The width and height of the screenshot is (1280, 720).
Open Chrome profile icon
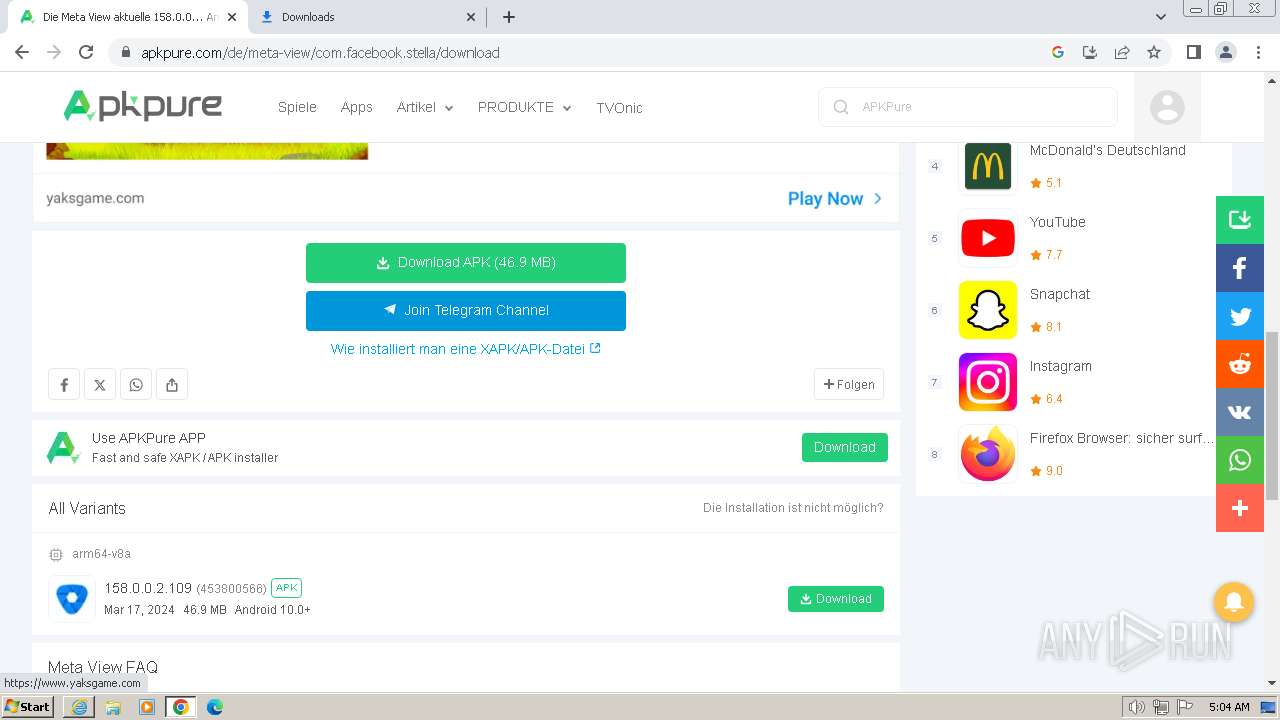pyautogui.click(x=1225, y=52)
